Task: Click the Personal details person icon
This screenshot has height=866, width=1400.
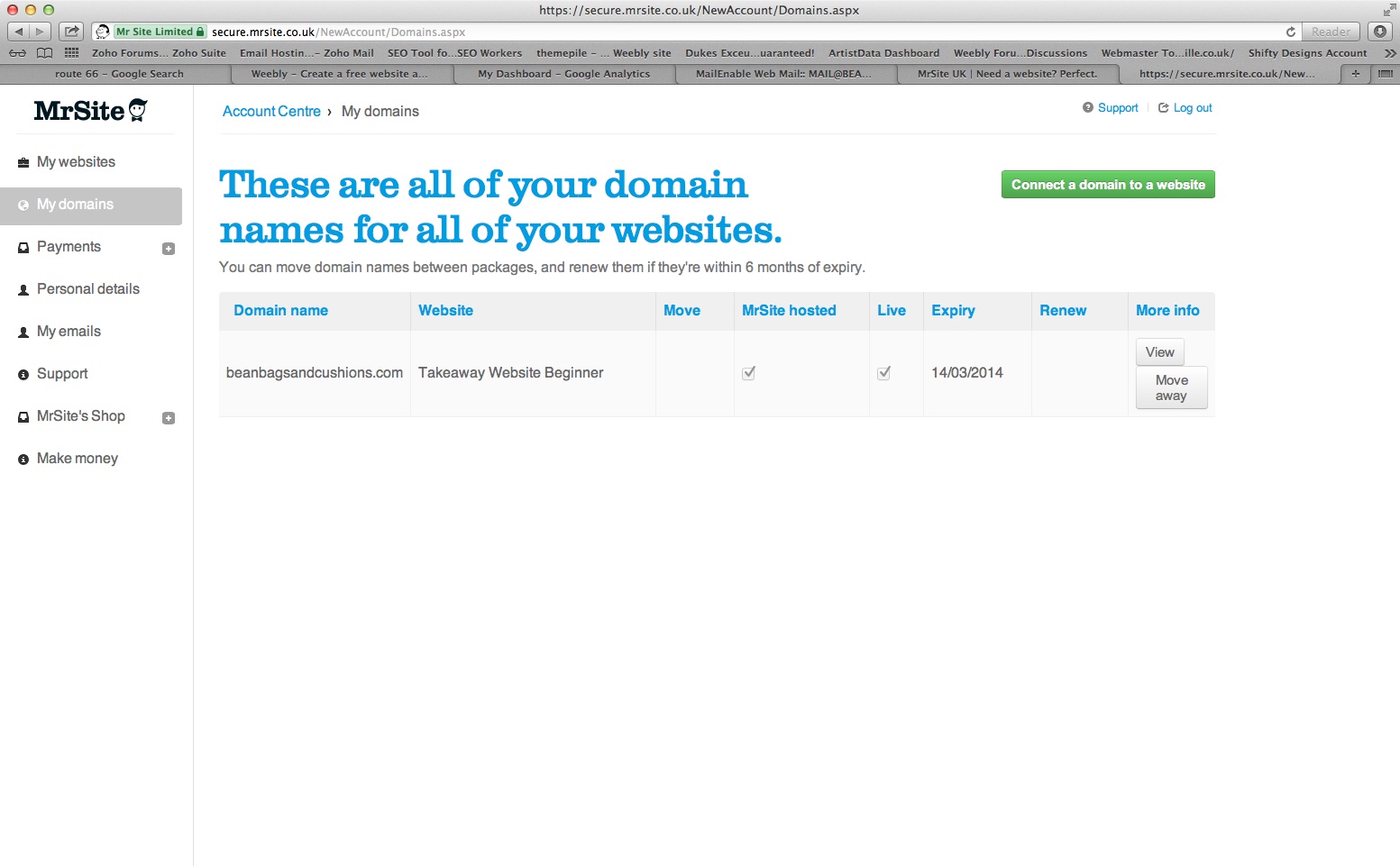Action: click(x=23, y=290)
